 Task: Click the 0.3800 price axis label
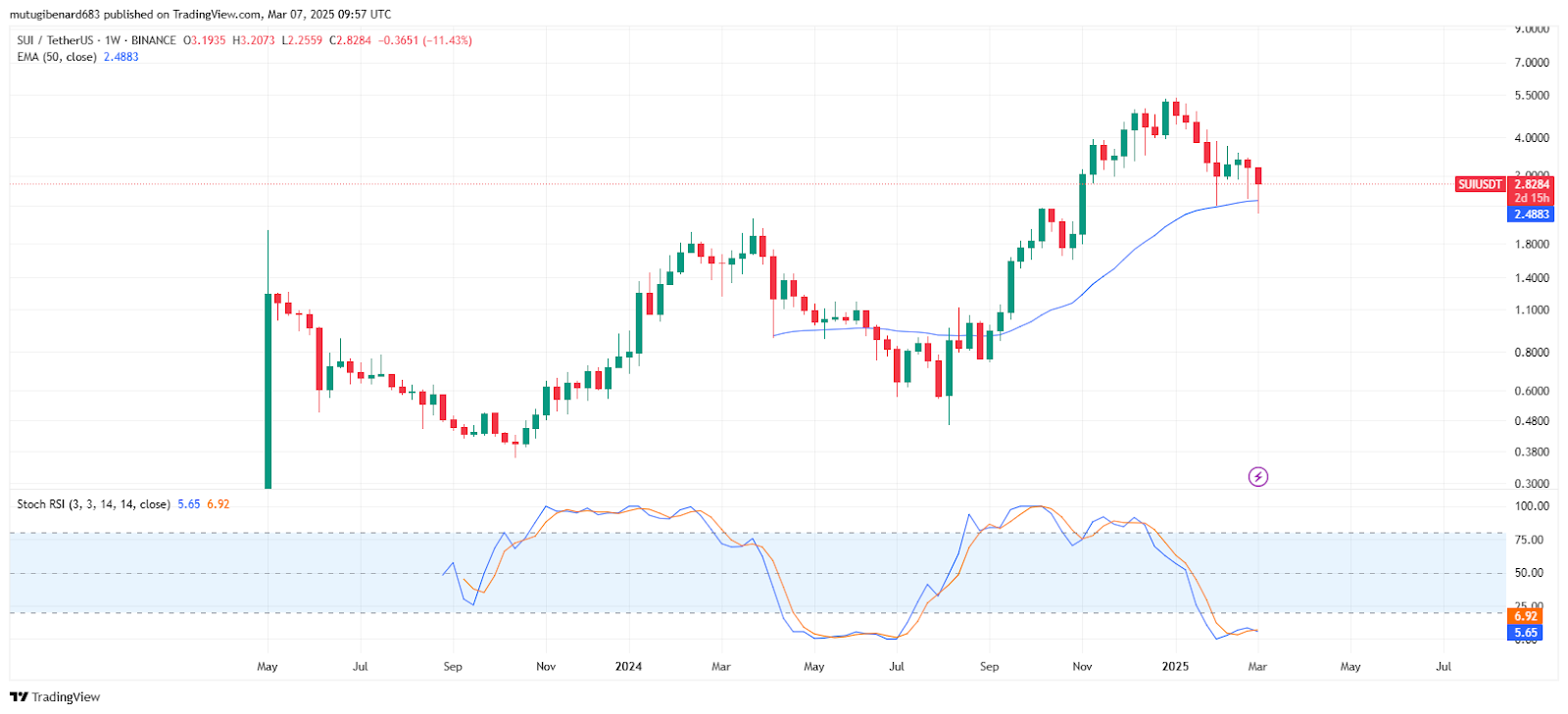pos(1532,452)
